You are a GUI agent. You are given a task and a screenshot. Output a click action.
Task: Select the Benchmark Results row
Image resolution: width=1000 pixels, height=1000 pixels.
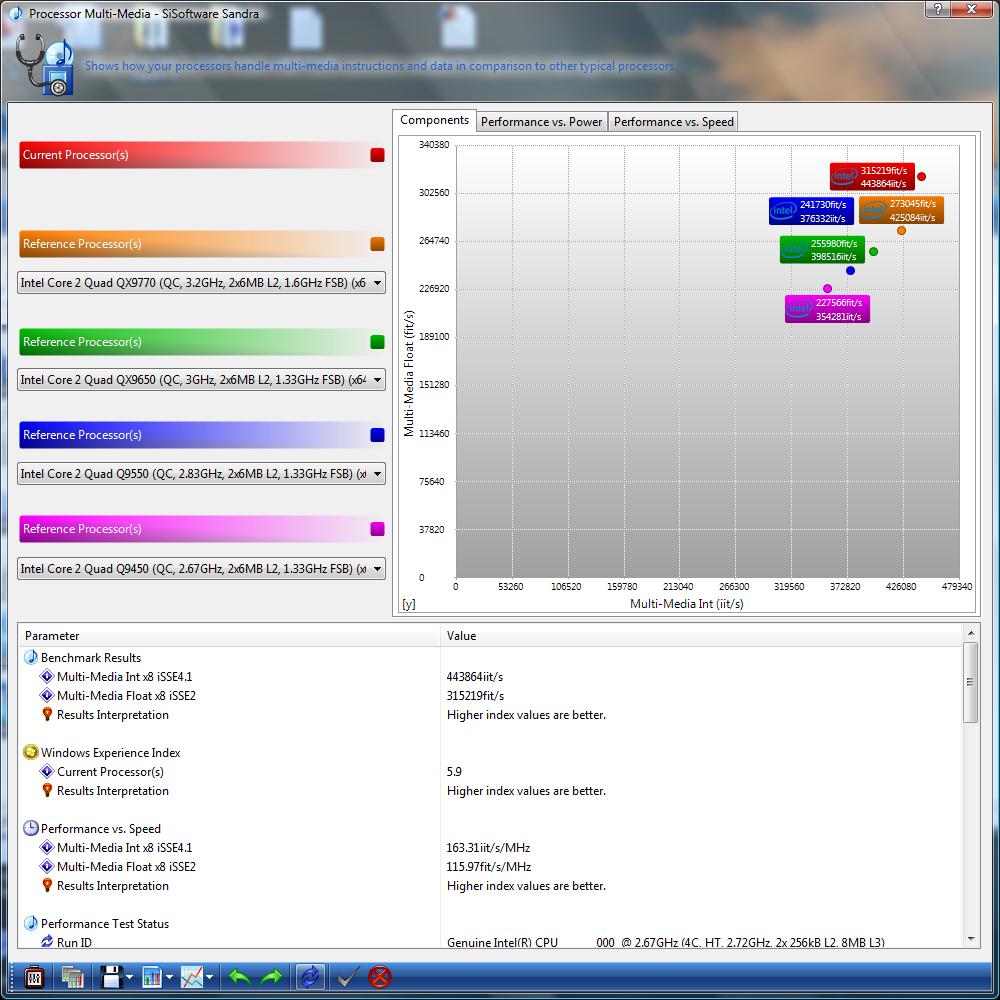491,658
